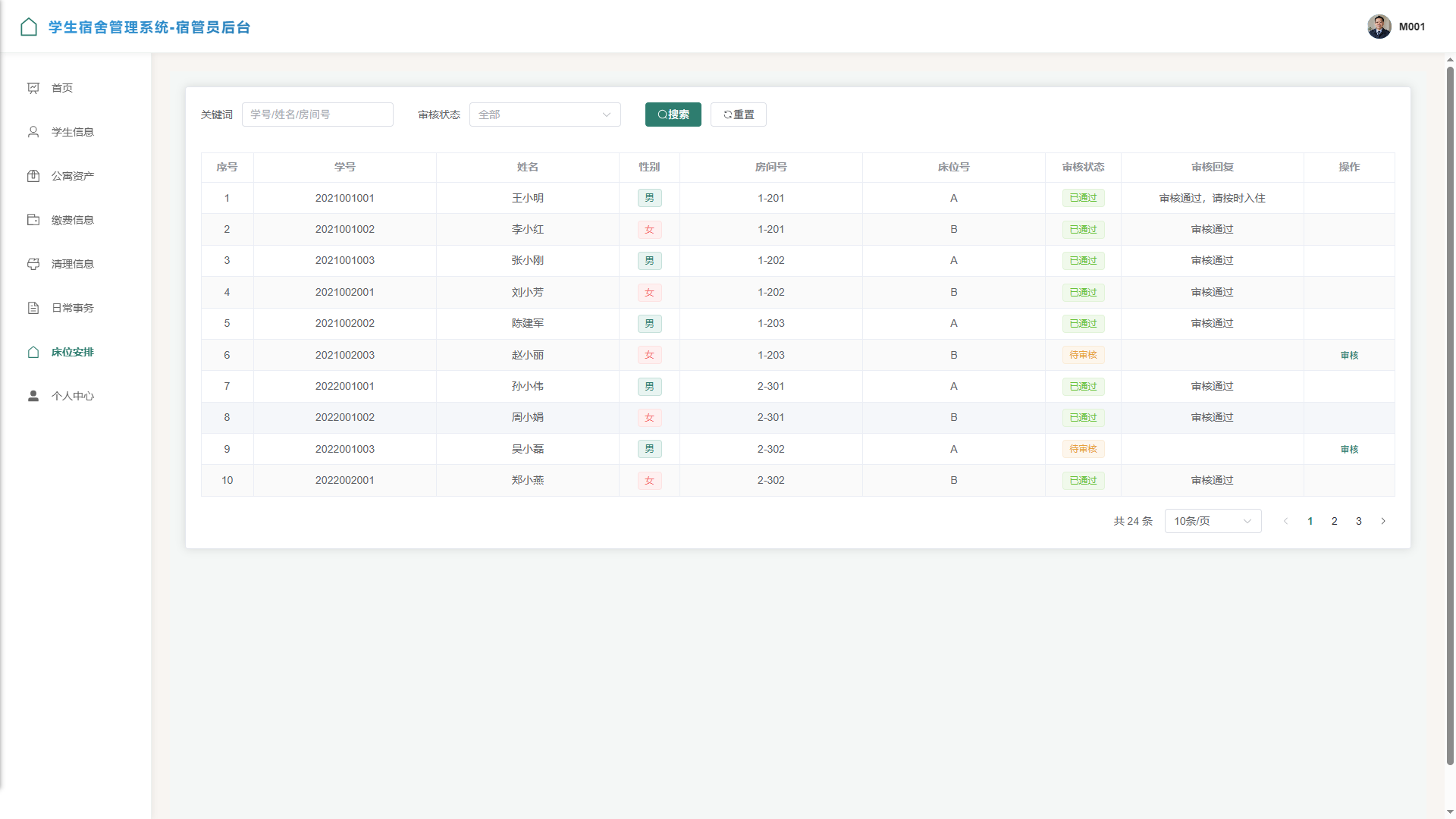Click the 房间号 column header
This screenshot has height=819, width=1456.
coord(771,167)
